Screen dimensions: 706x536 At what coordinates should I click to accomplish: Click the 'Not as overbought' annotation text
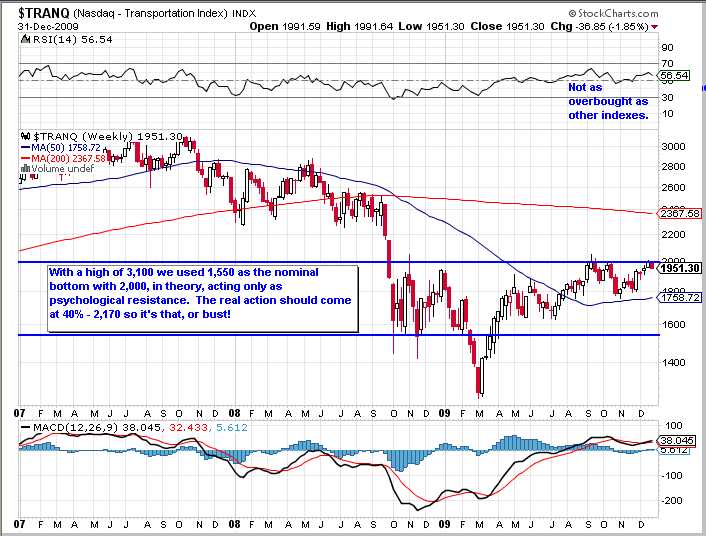[607, 101]
